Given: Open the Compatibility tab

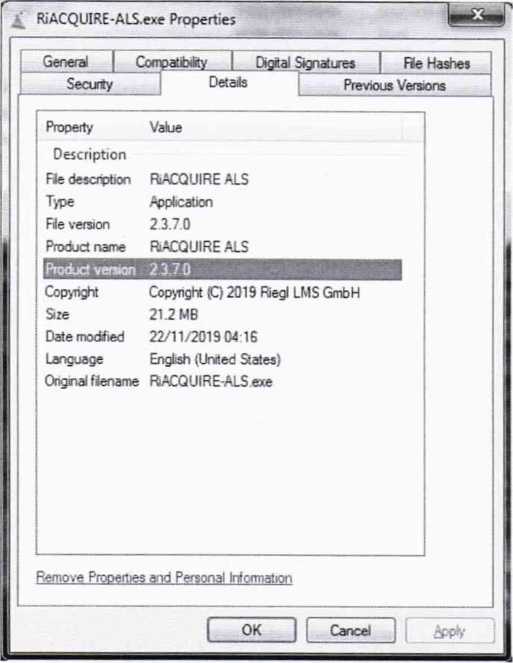Looking at the screenshot, I should [x=173, y=62].
